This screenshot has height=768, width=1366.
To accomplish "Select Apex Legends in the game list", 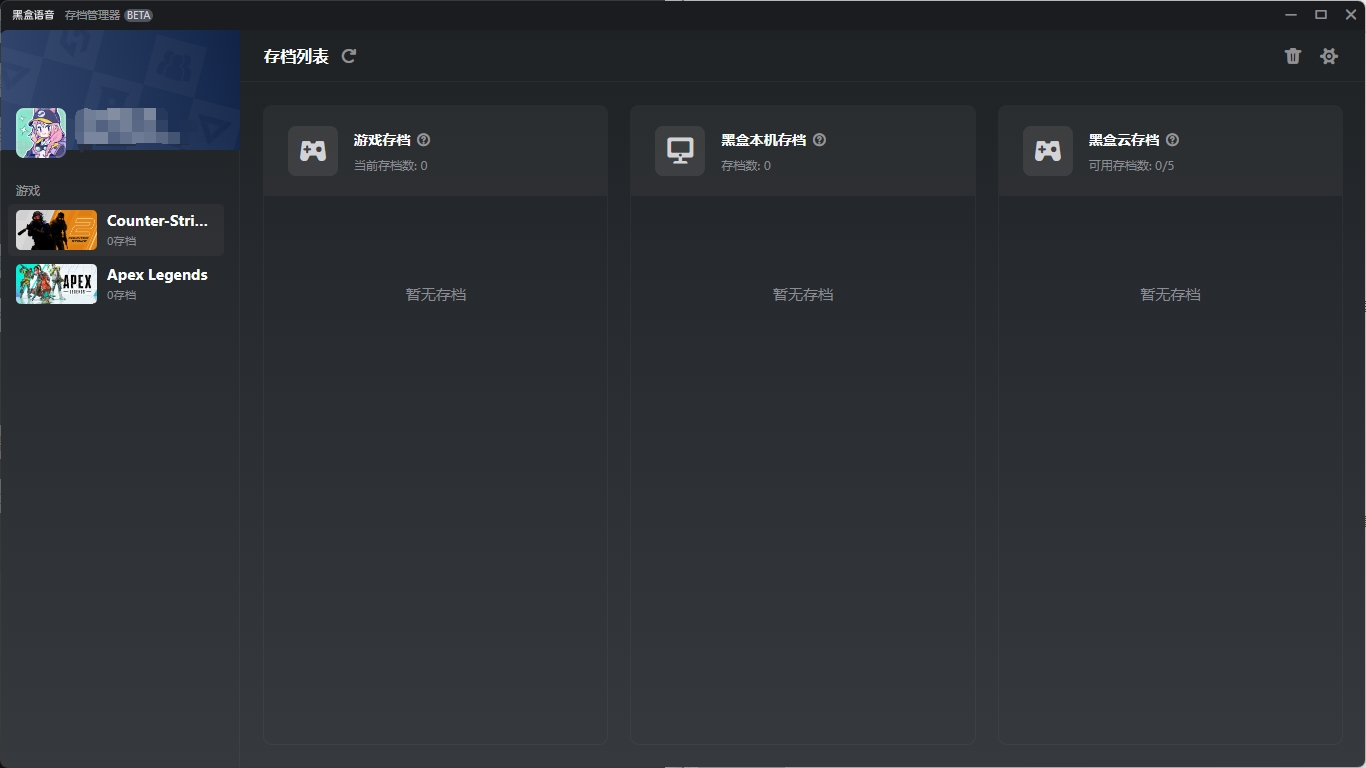I will point(116,284).
